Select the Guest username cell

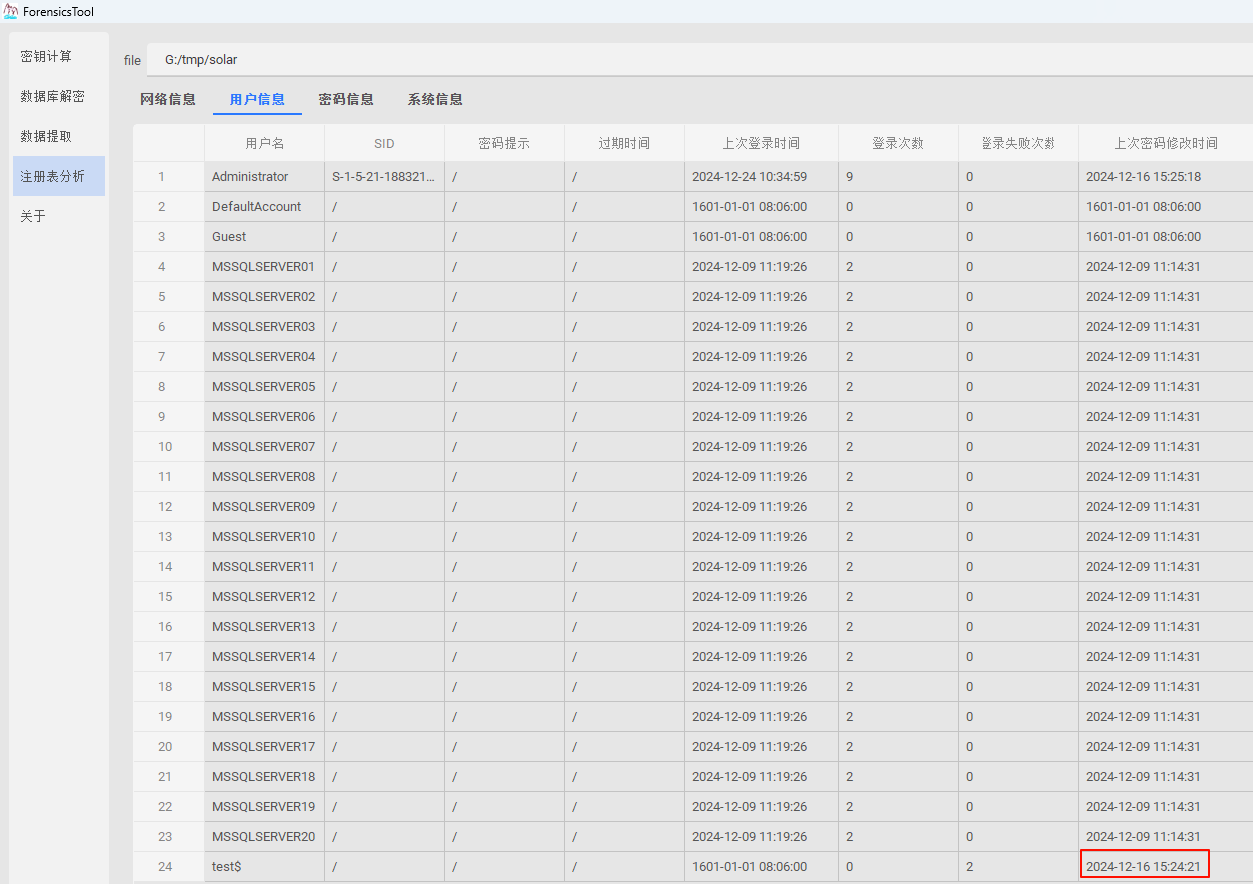(x=265, y=237)
